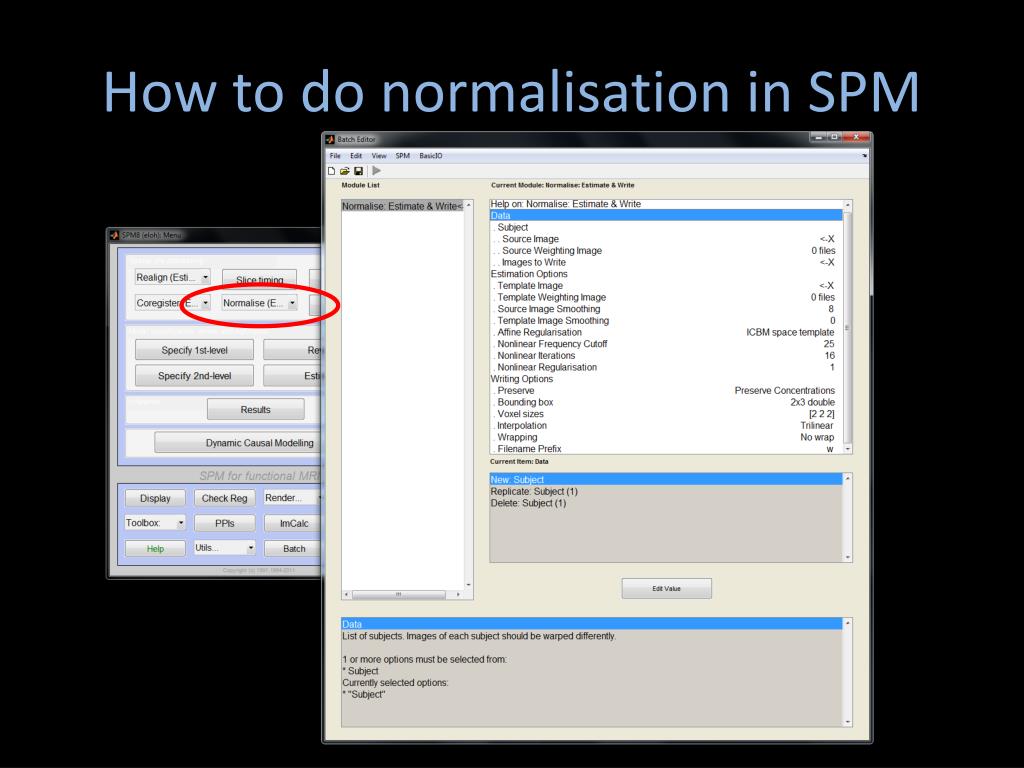Open the SPM menu in Batch Editor
This screenshot has height=768, width=1024.
coord(402,156)
